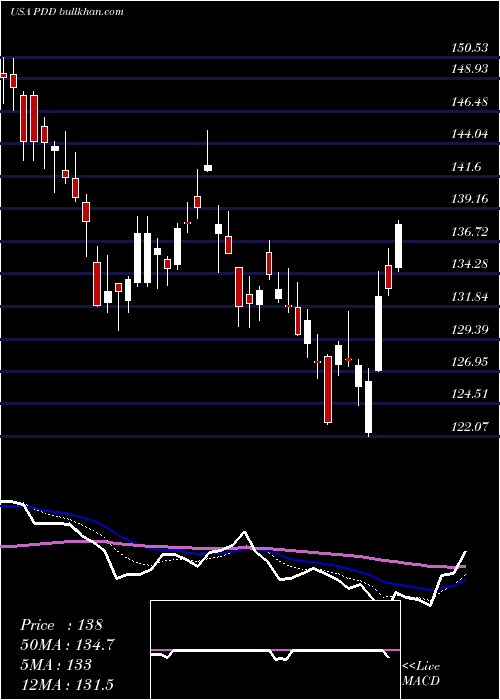500x700 pixels.
Task: Click the 139.16 price level label
Action: tap(469, 199)
